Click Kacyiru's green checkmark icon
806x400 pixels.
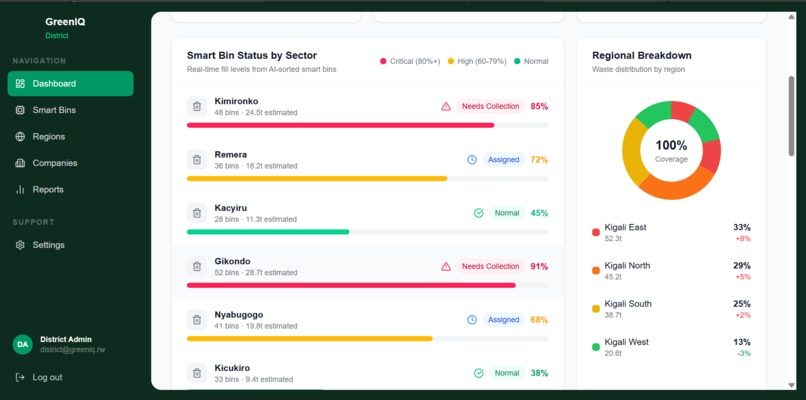click(479, 213)
